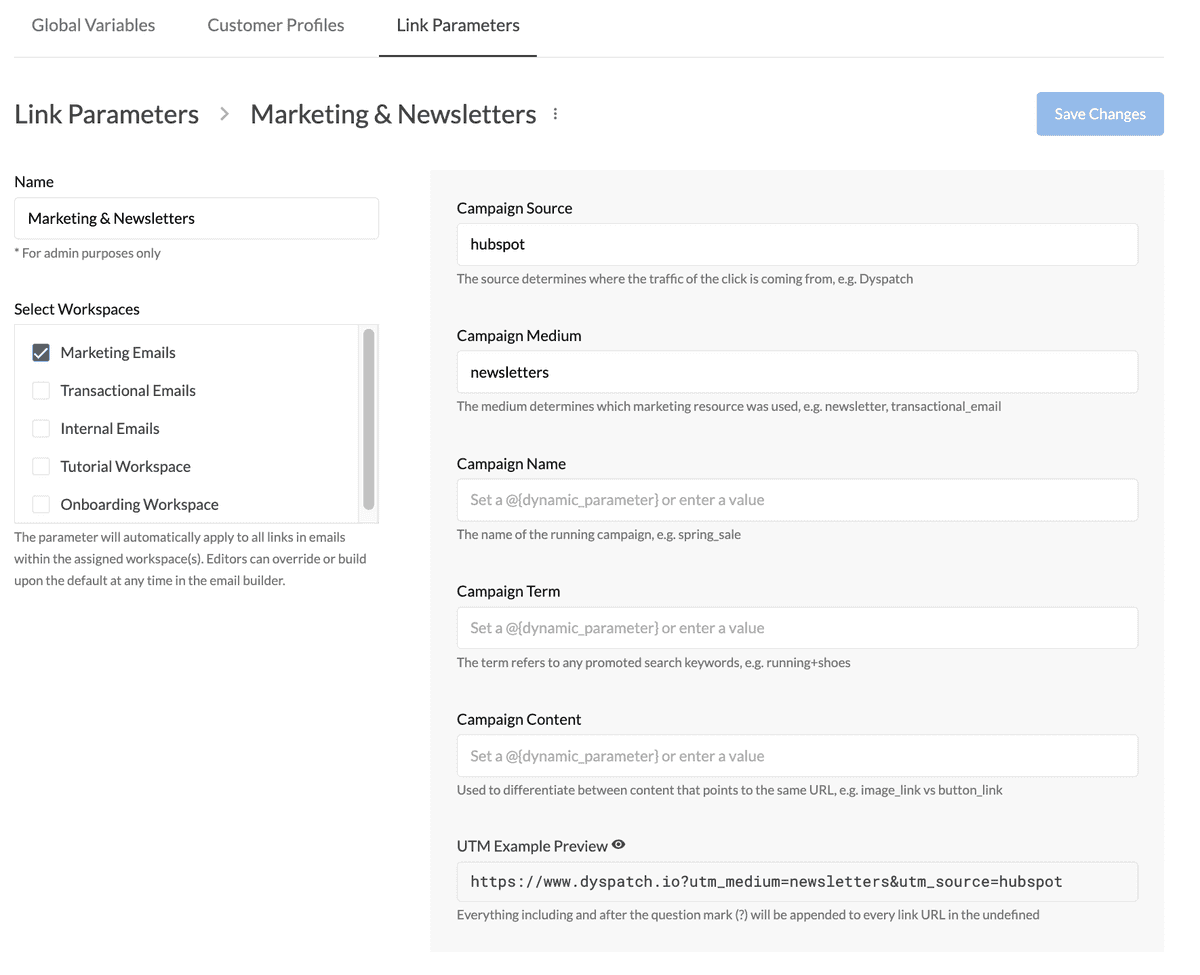The width and height of the screenshot is (1200, 975).
Task: Click the Campaign Content input field
Action: [797, 756]
